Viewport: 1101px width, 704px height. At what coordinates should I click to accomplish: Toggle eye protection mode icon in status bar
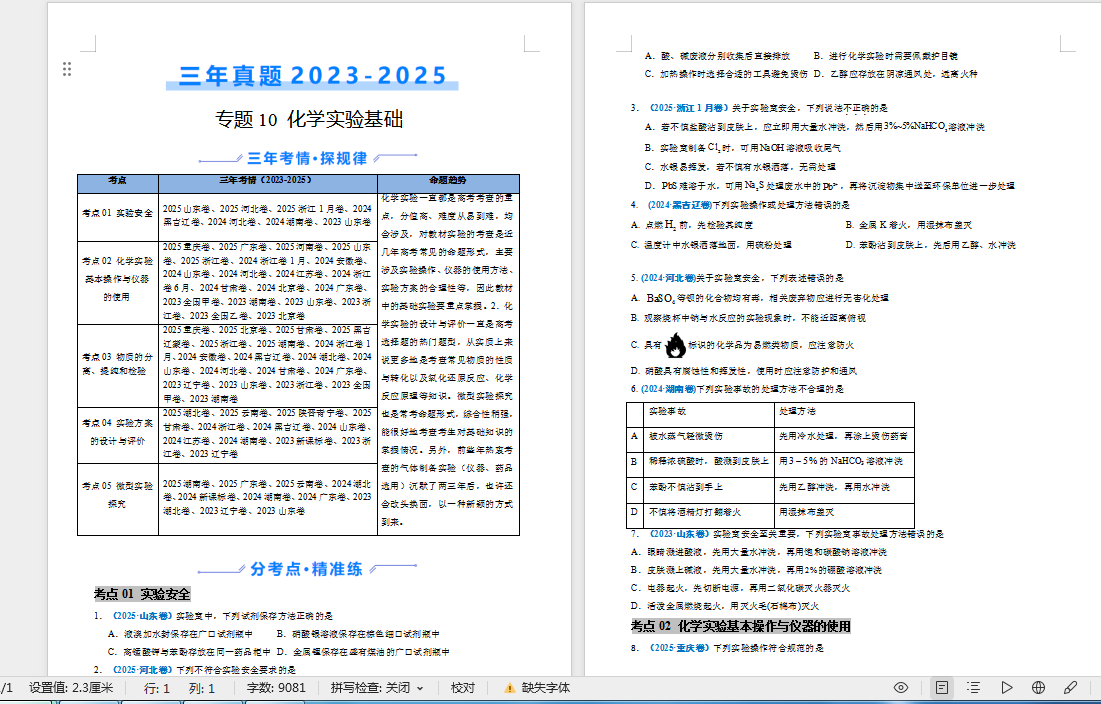click(x=901, y=688)
